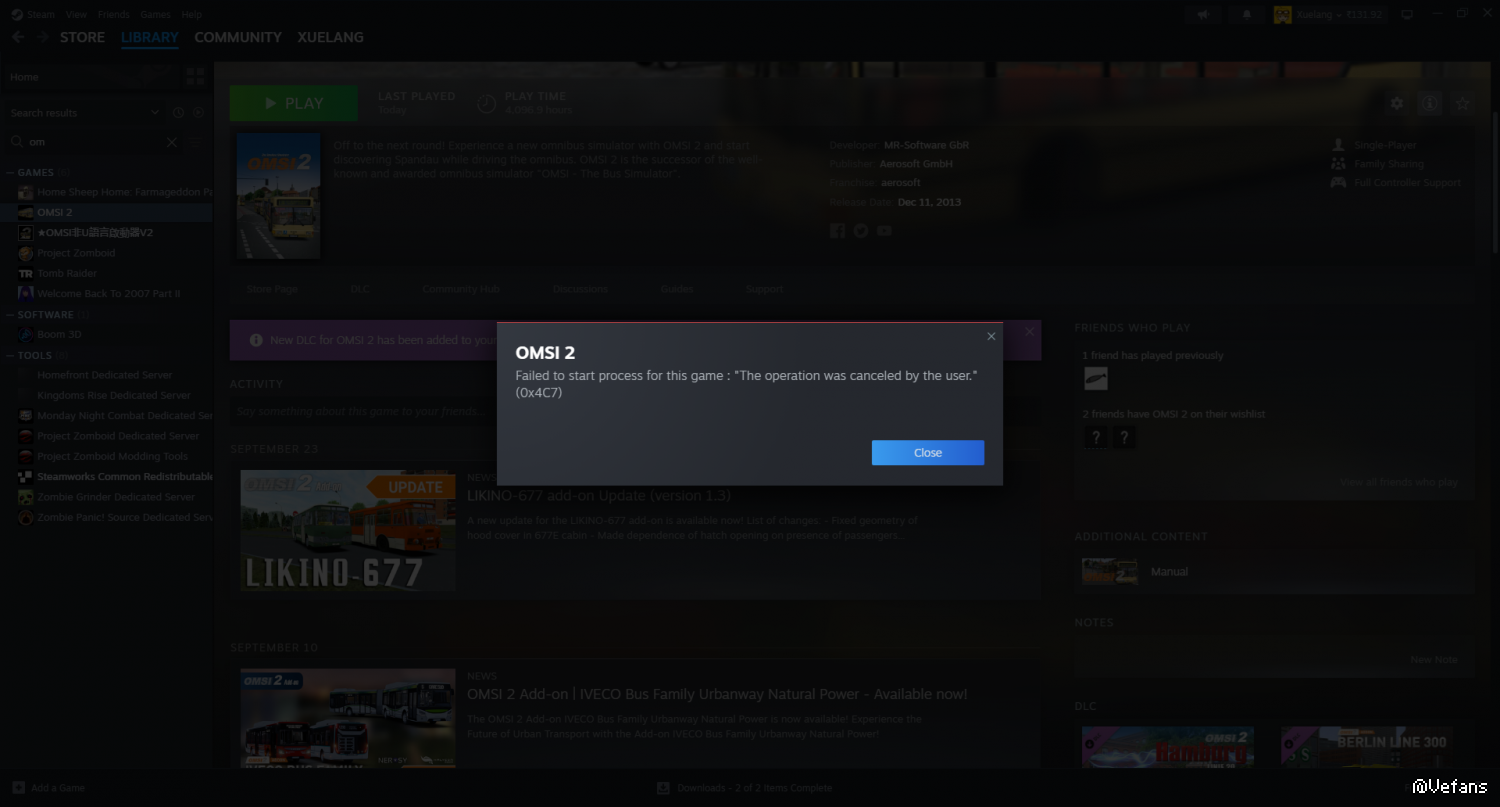Open the OMSI 2 Facebook page
Viewport: 1500px width, 807px height.
point(837,231)
